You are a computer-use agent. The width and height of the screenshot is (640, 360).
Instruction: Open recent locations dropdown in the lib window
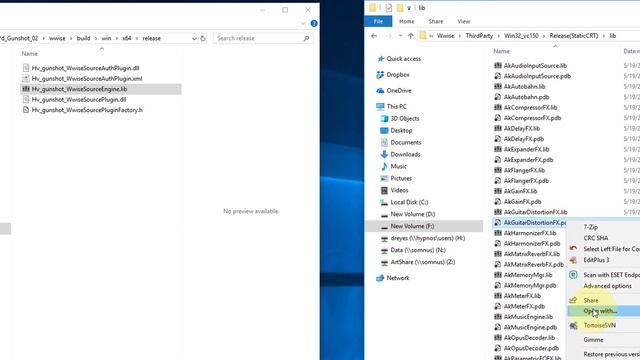(400, 36)
